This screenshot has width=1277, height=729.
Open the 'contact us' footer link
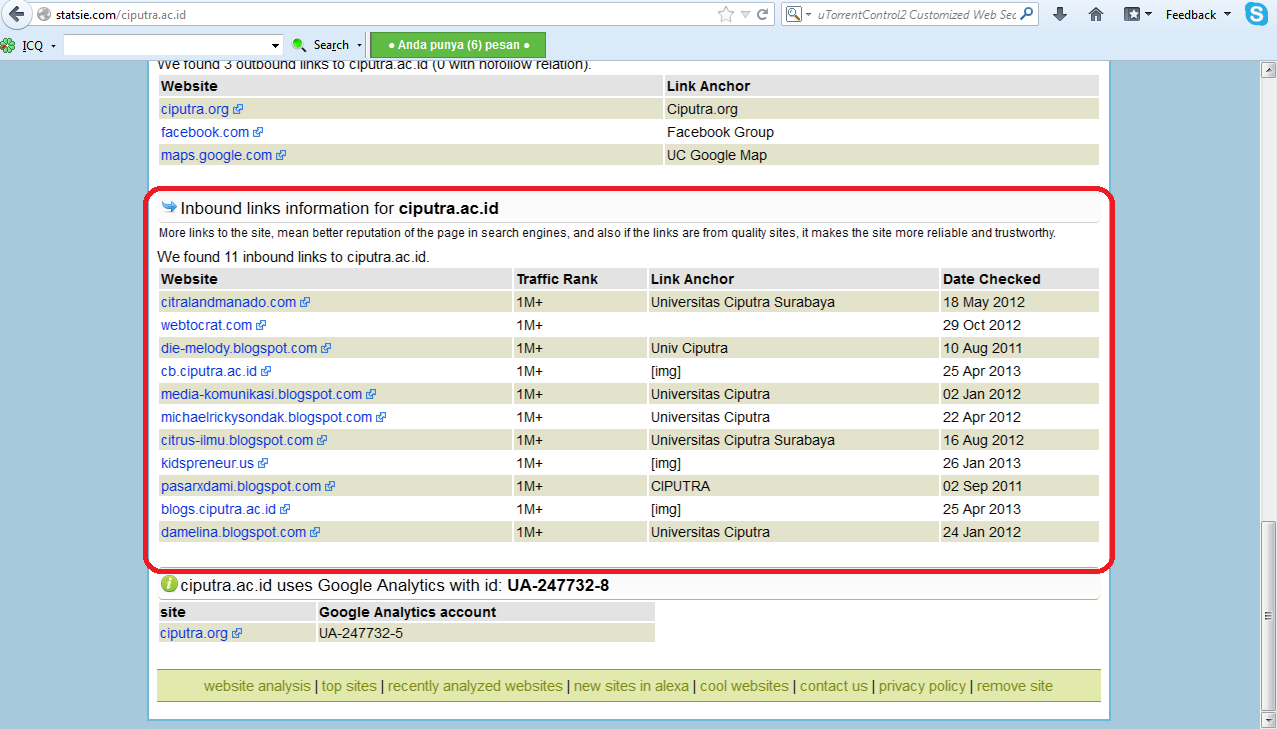834,686
